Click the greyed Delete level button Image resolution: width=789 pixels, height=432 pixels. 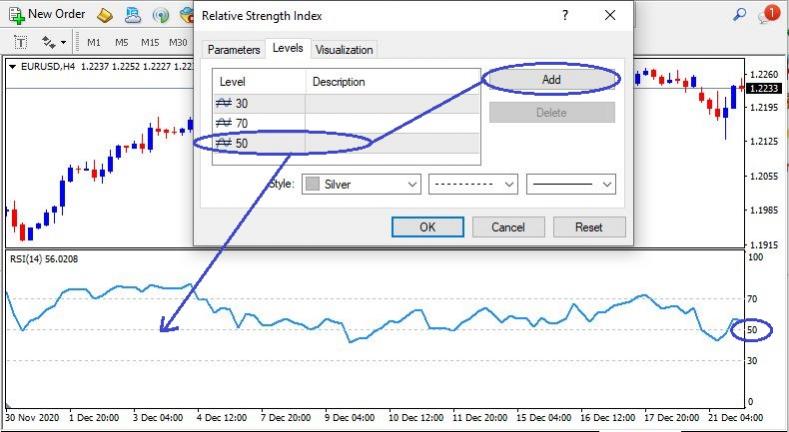(x=551, y=113)
